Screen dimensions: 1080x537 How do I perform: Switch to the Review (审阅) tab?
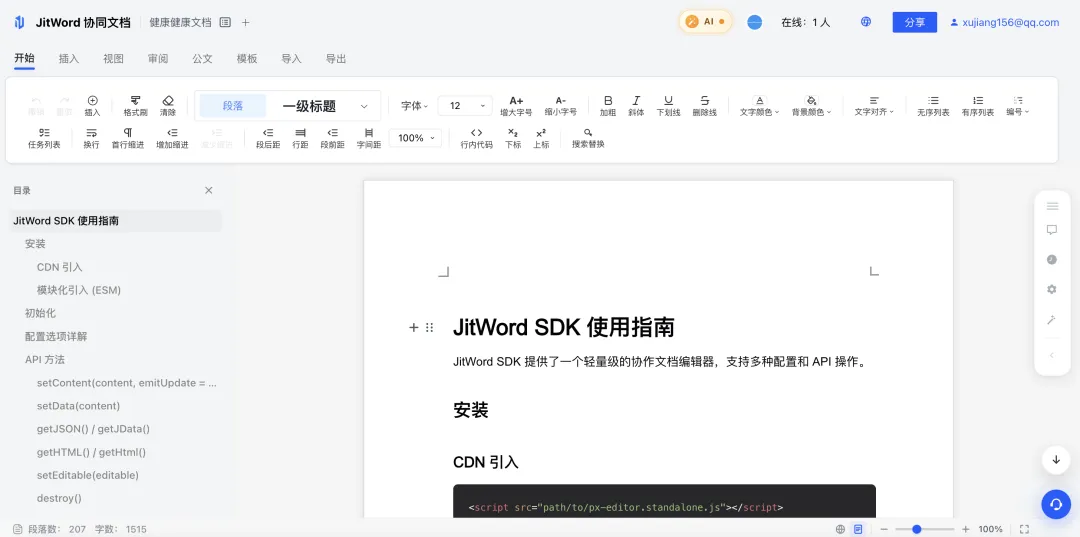(158, 59)
